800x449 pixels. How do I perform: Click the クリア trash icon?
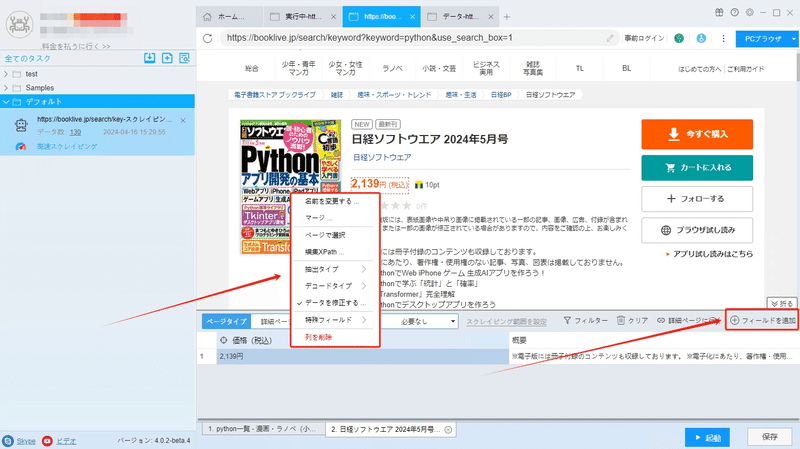[x=620, y=320]
